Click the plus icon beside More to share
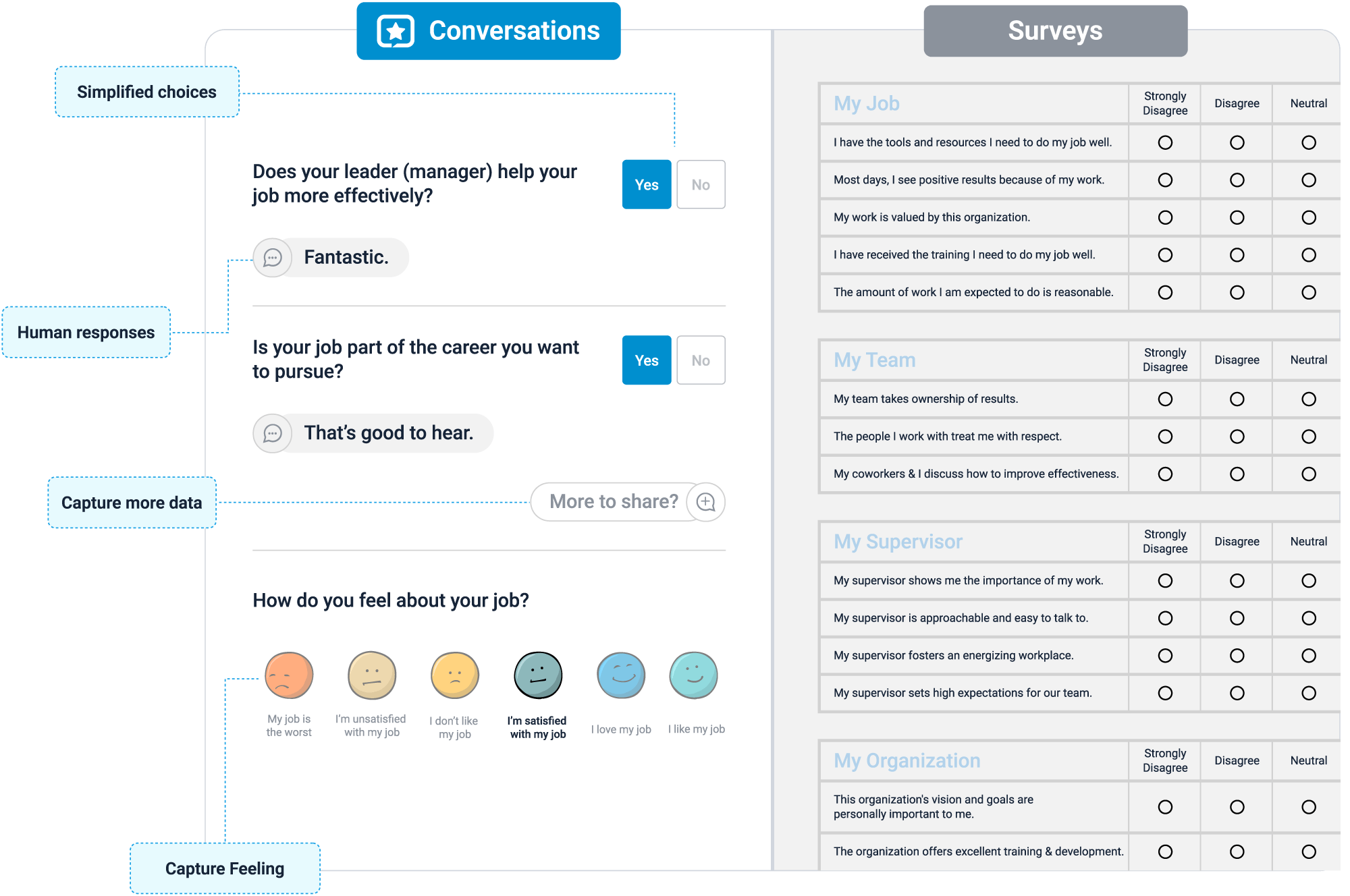The height and width of the screenshot is (896, 1350). tap(706, 502)
